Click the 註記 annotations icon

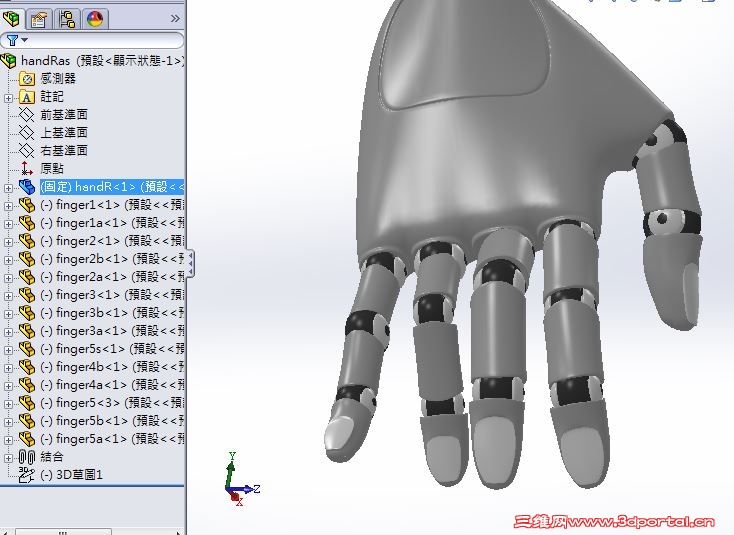[27, 97]
